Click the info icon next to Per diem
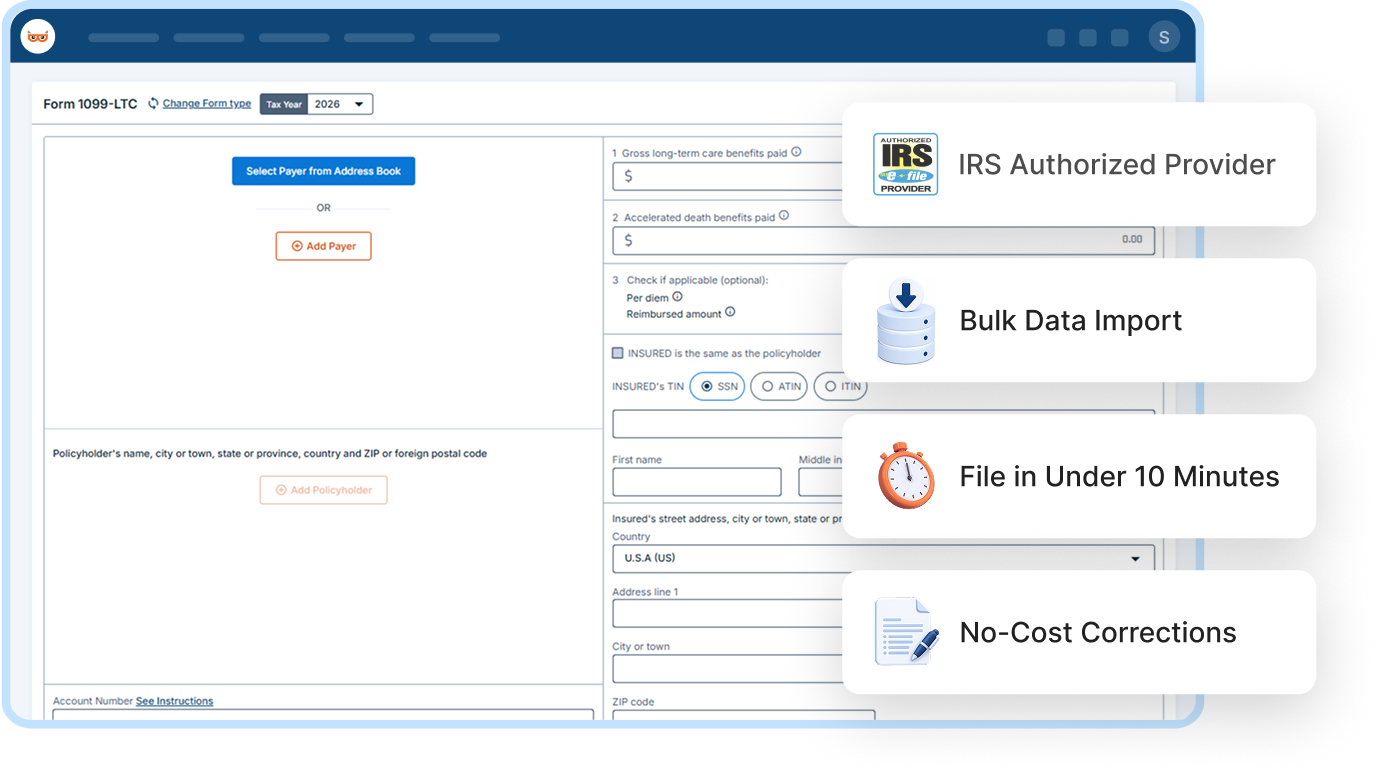 pyautogui.click(x=677, y=297)
